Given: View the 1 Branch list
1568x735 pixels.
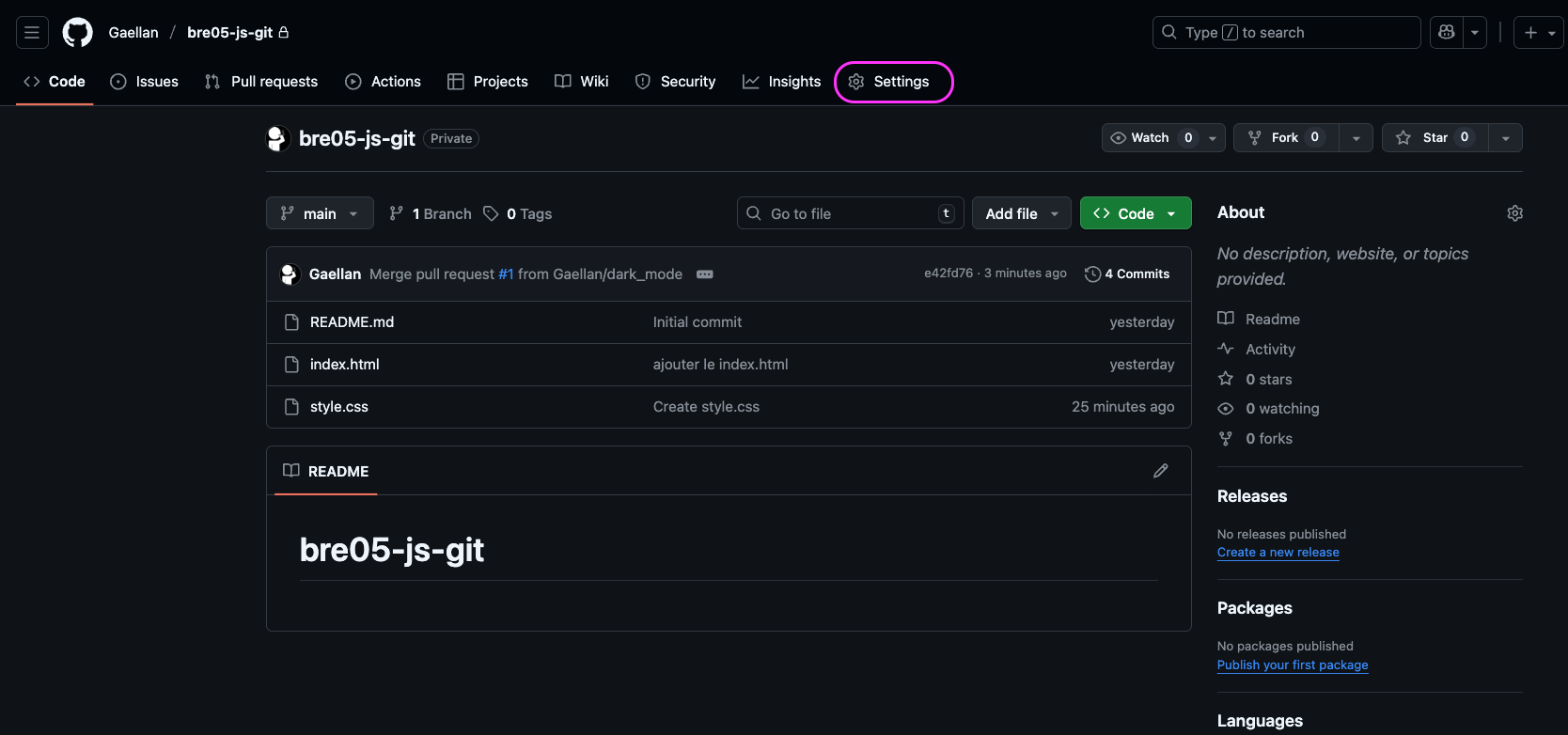Looking at the screenshot, I should (x=431, y=214).
